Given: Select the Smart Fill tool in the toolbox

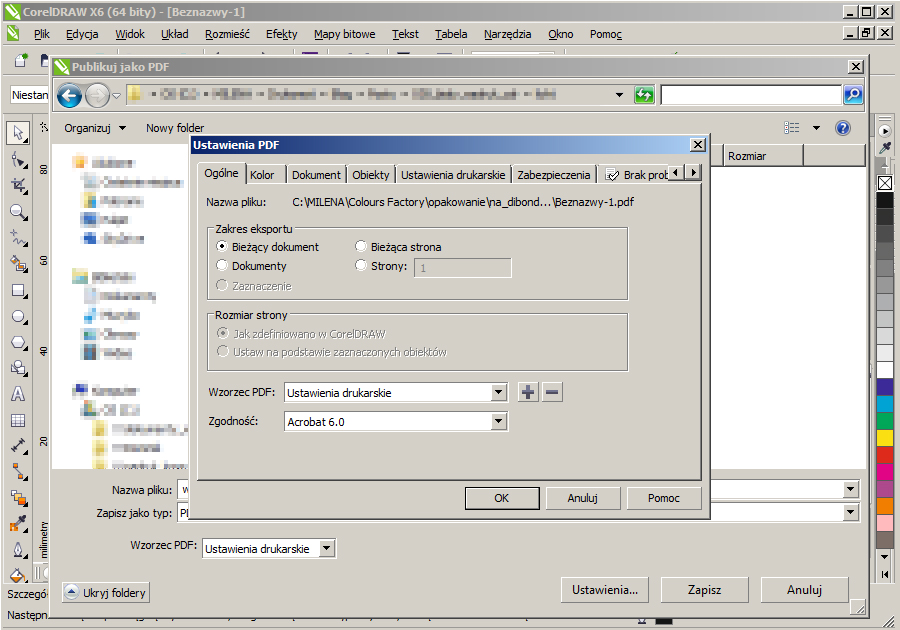Looking at the screenshot, I should tap(18, 264).
